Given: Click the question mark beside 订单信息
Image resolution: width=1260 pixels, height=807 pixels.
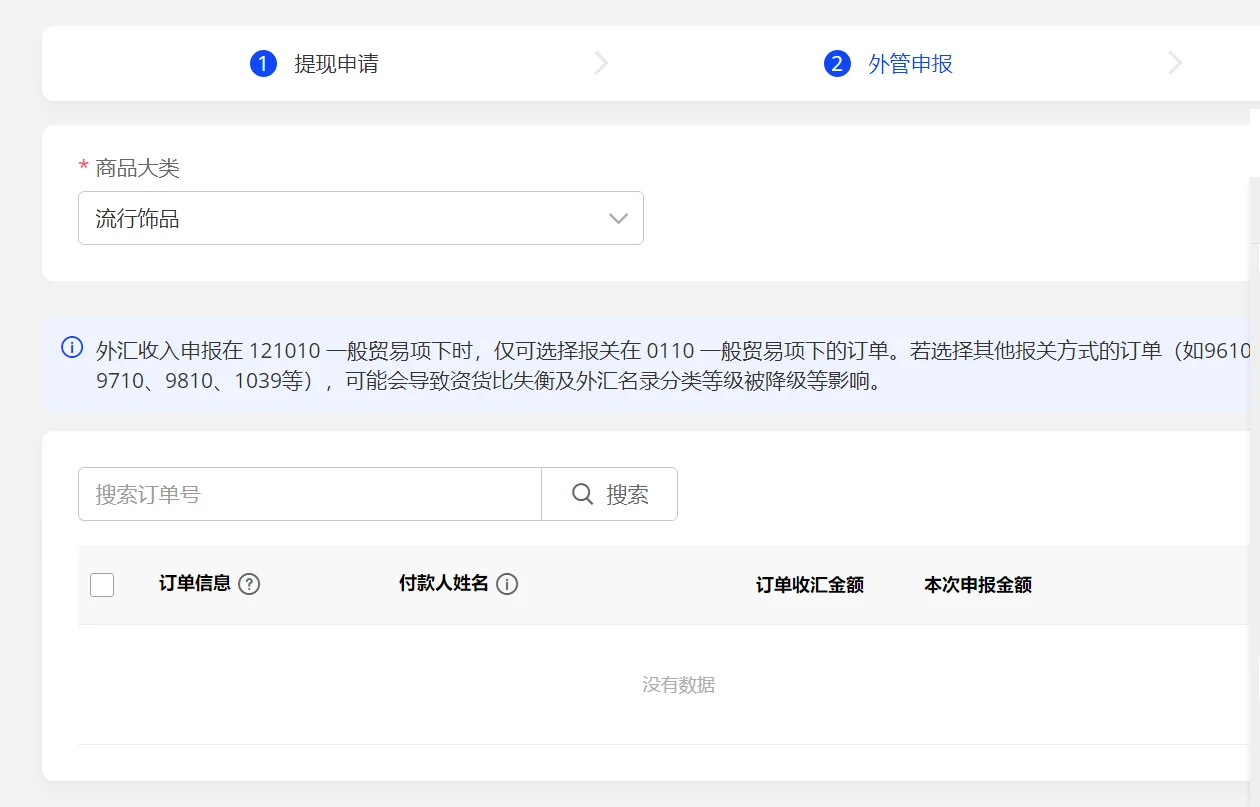Looking at the screenshot, I should click(x=250, y=584).
